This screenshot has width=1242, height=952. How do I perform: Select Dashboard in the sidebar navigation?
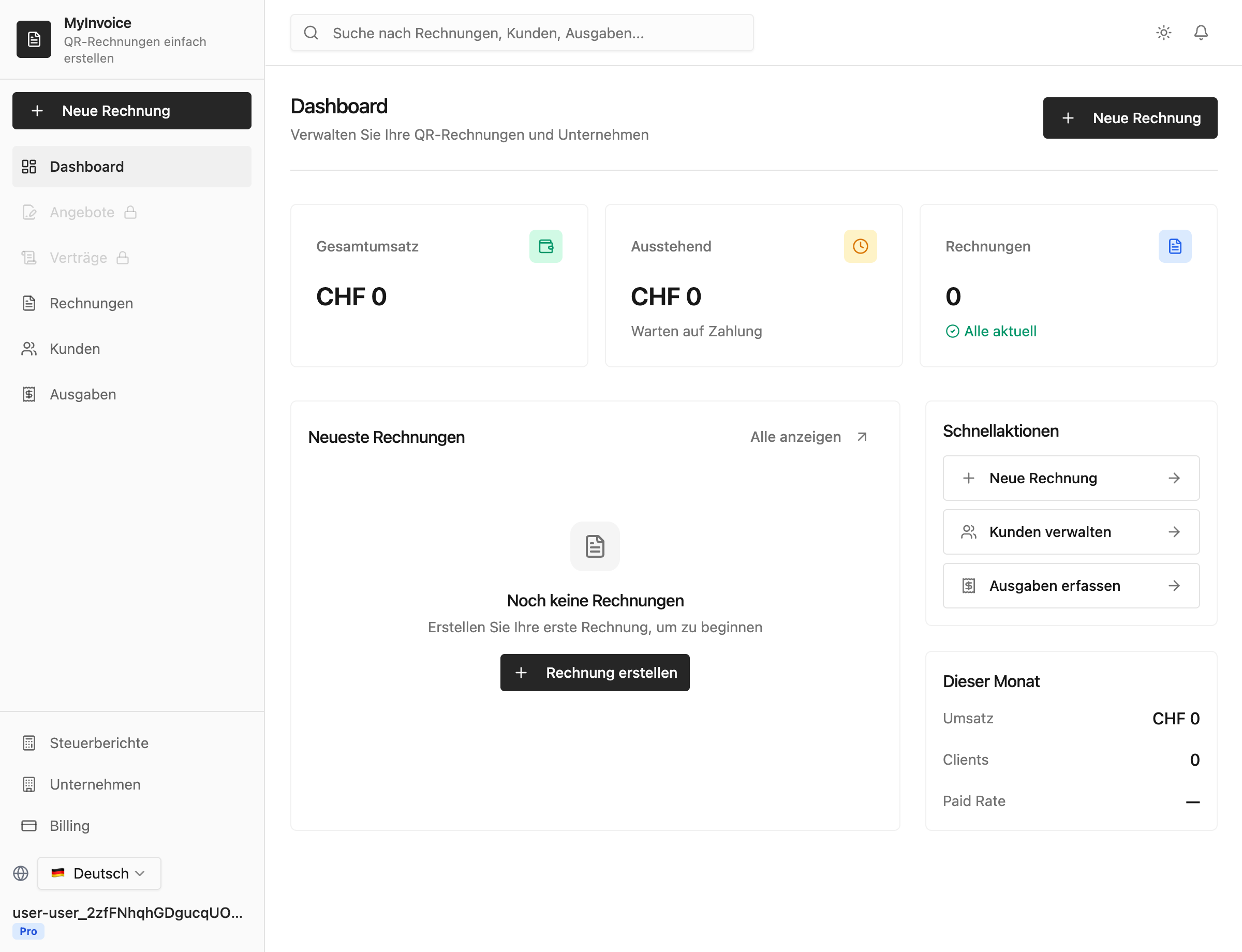[87, 166]
